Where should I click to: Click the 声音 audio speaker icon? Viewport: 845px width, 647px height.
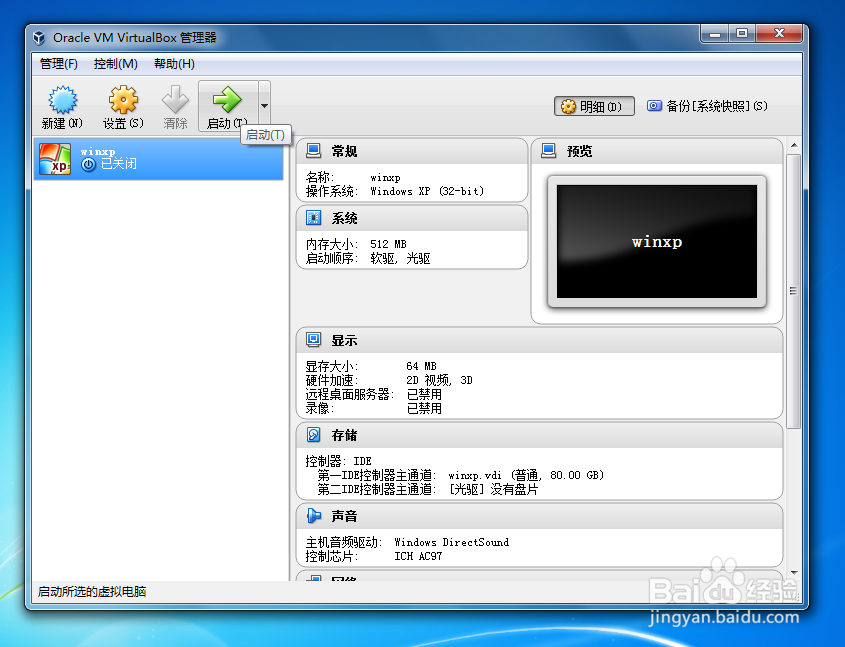[314, 516]
